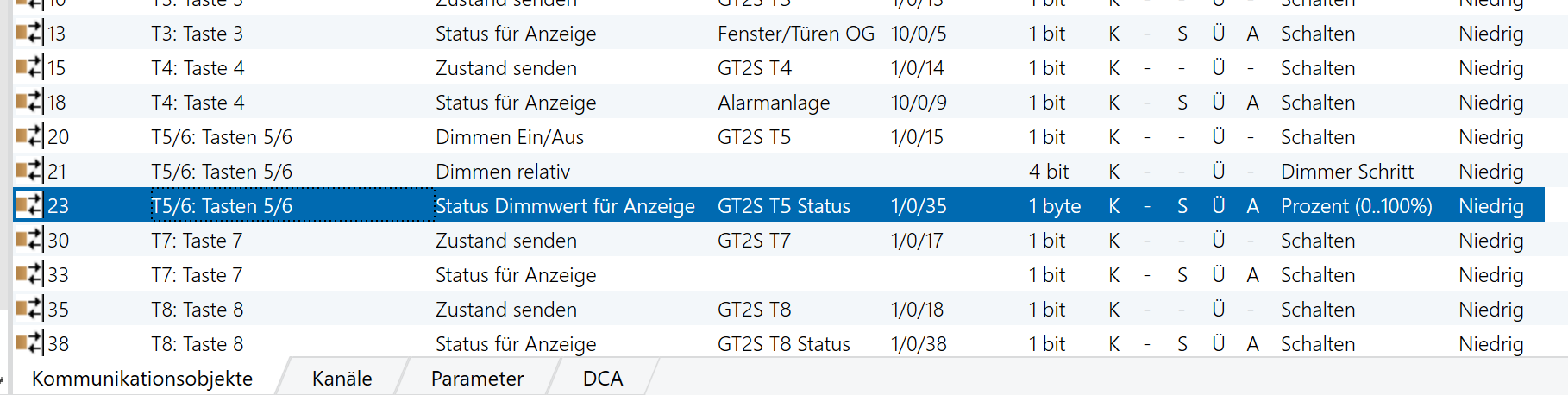
Task: Click the icon of highlighted row 23
Action: (x=29, y=206)
